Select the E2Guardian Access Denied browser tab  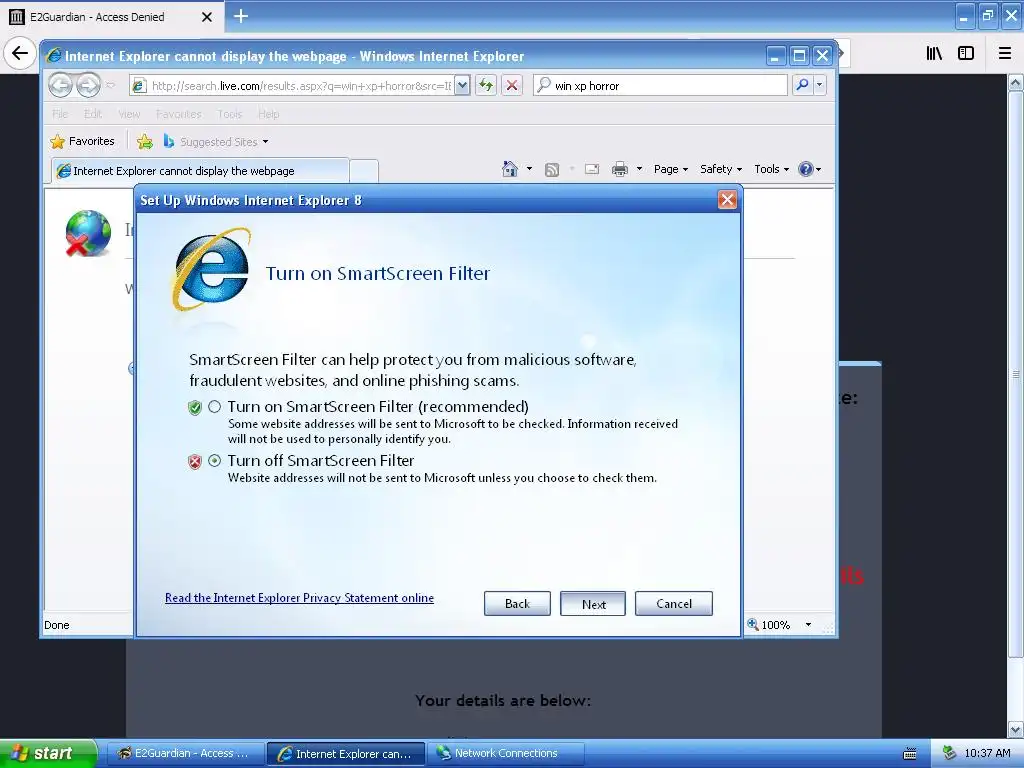(112, 17)
